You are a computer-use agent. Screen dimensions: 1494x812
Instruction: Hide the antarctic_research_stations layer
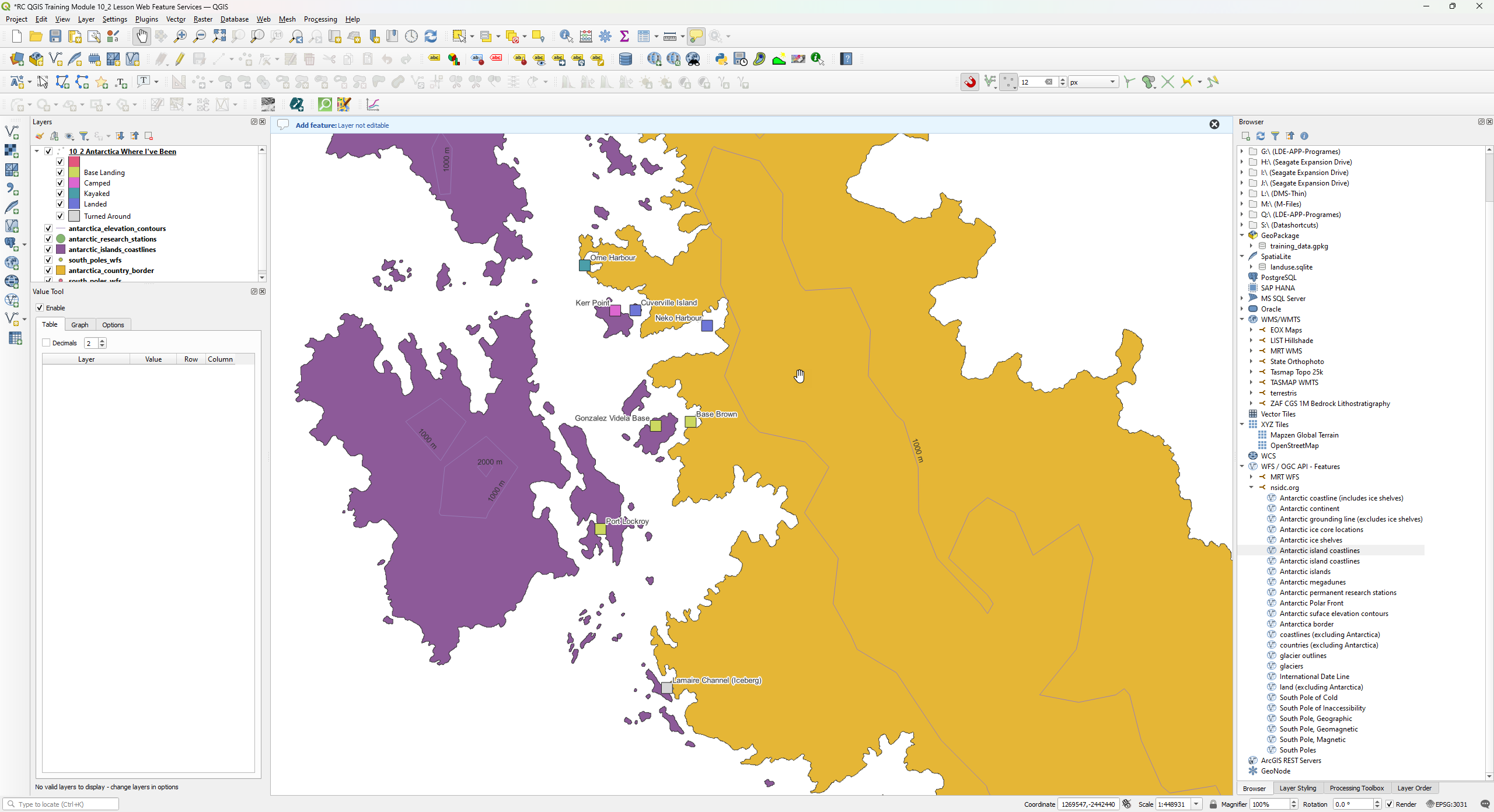click(x=48, y=239)
